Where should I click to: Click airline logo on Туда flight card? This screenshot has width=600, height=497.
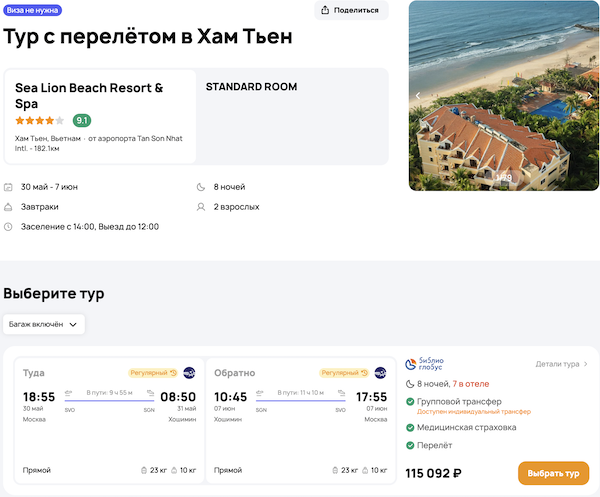pos(188,373)
